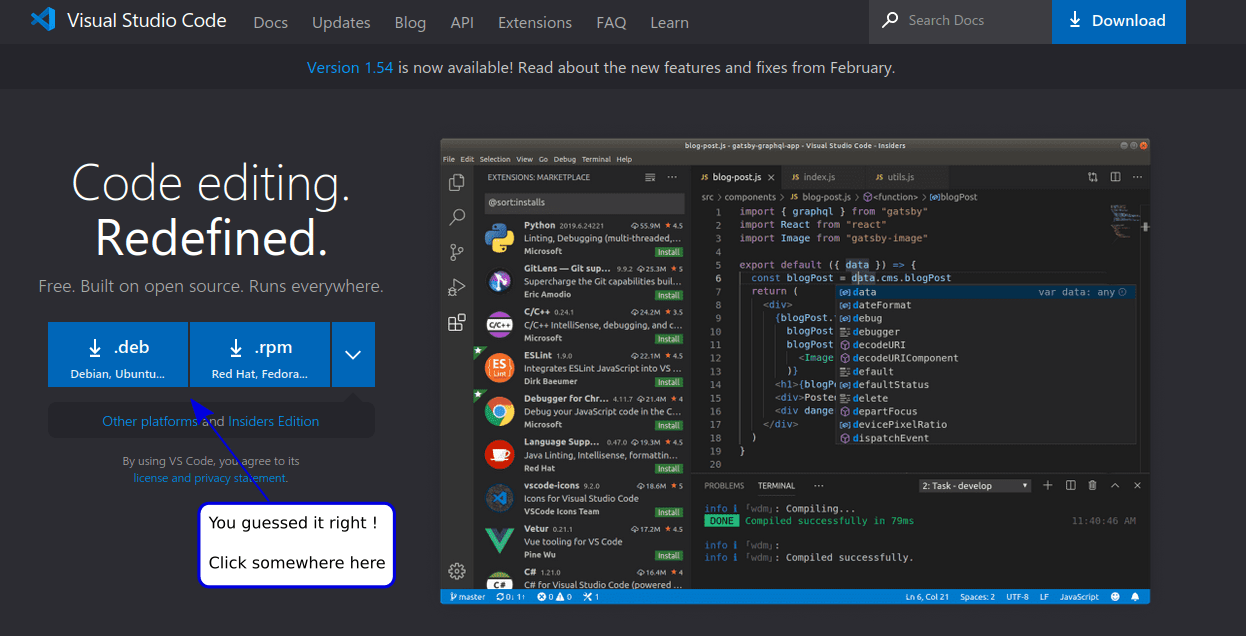Click the kill terminal trash icon

(x=1092, y=485)
